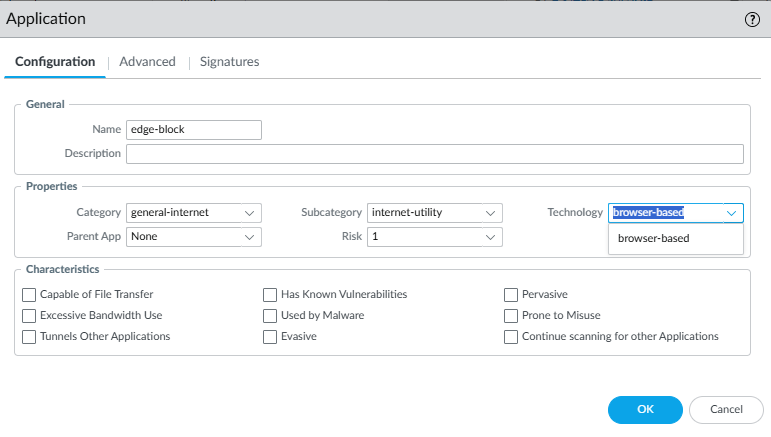Expand the Parent App dropdown
Screen dimensions: 771x437
(x=193, y=237)
